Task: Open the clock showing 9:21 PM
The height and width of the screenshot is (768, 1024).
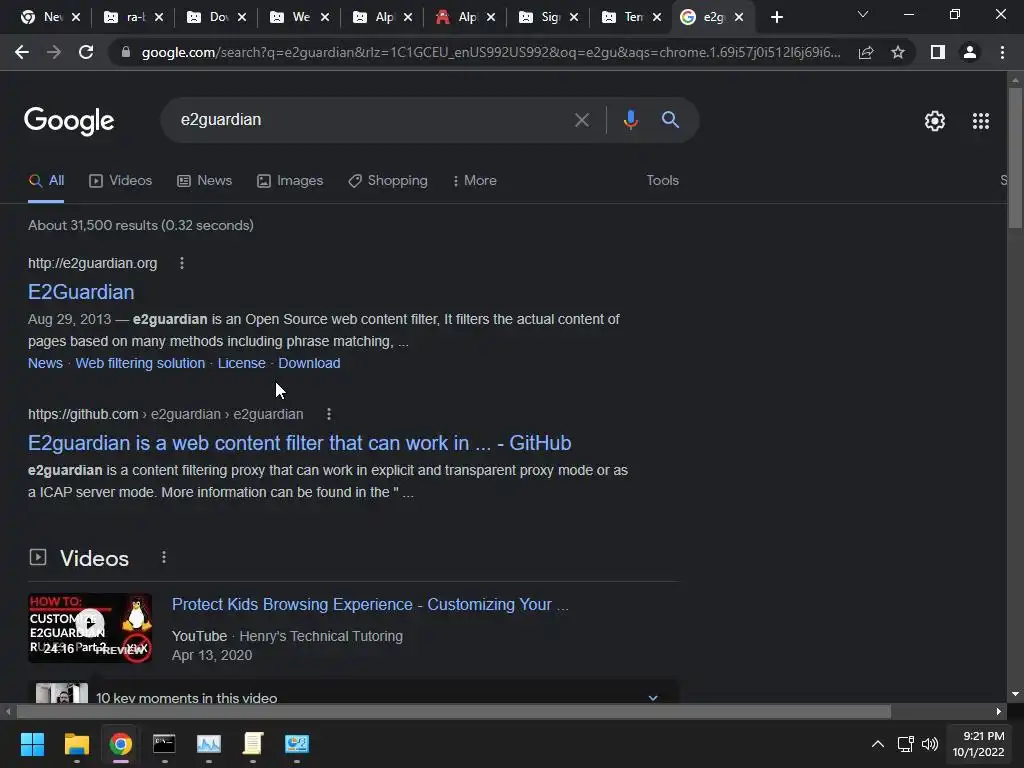Action: coord(978,744)
